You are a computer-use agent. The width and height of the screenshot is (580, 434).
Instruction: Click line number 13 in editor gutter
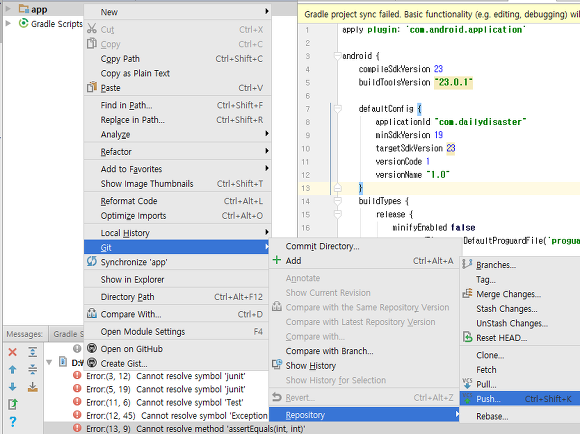(306, 188)
